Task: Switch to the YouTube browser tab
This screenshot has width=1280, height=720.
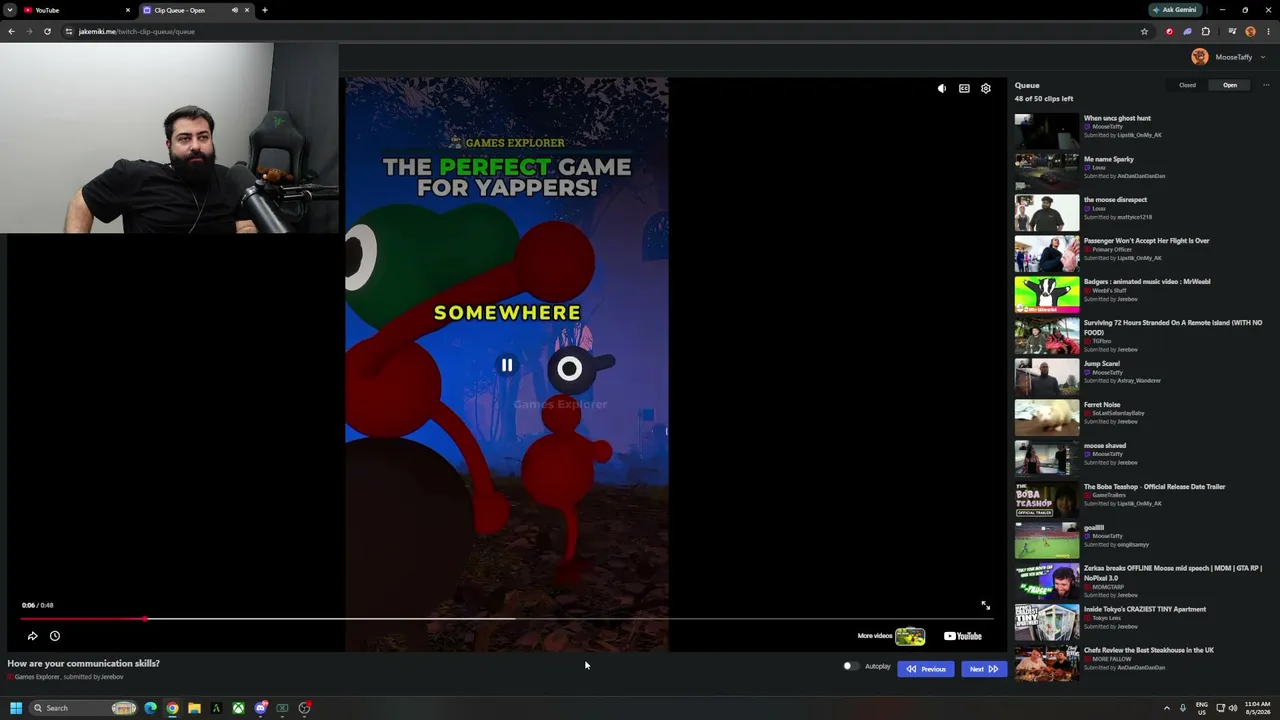Action: tap(77, 10)
